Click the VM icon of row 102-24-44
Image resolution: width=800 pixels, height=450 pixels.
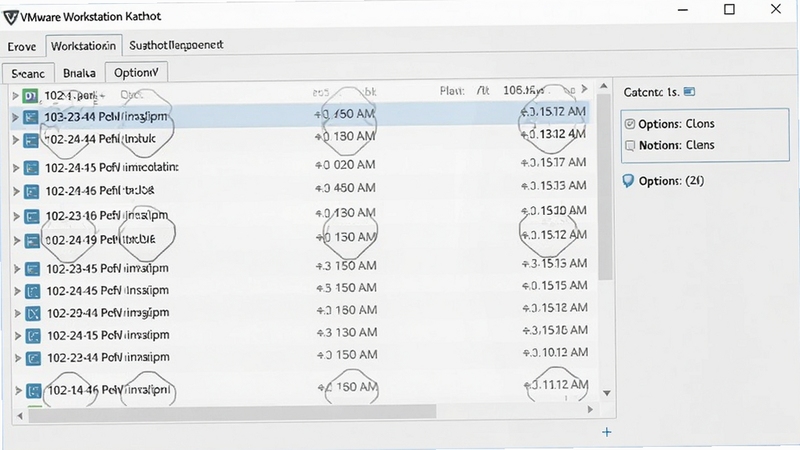point(31,140)
